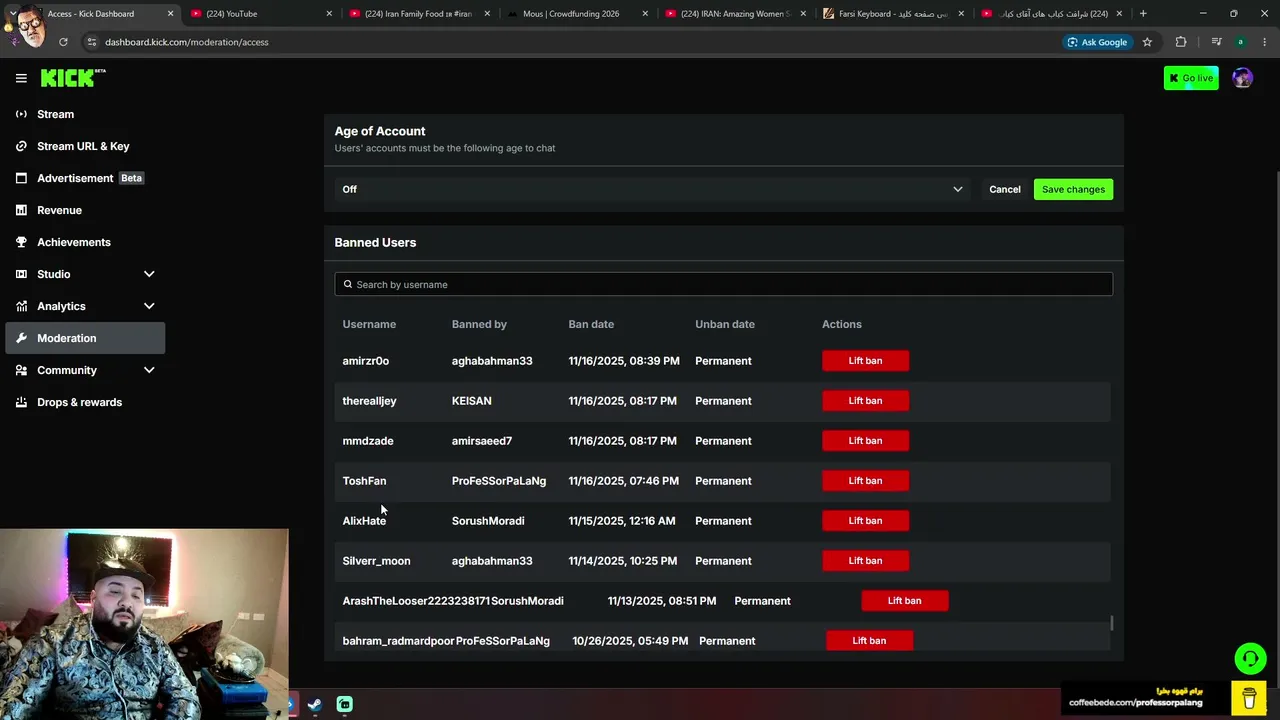The image size is (1280, 720).
Task: Click the Studio camera icon
Action: [x=21, y=274]
